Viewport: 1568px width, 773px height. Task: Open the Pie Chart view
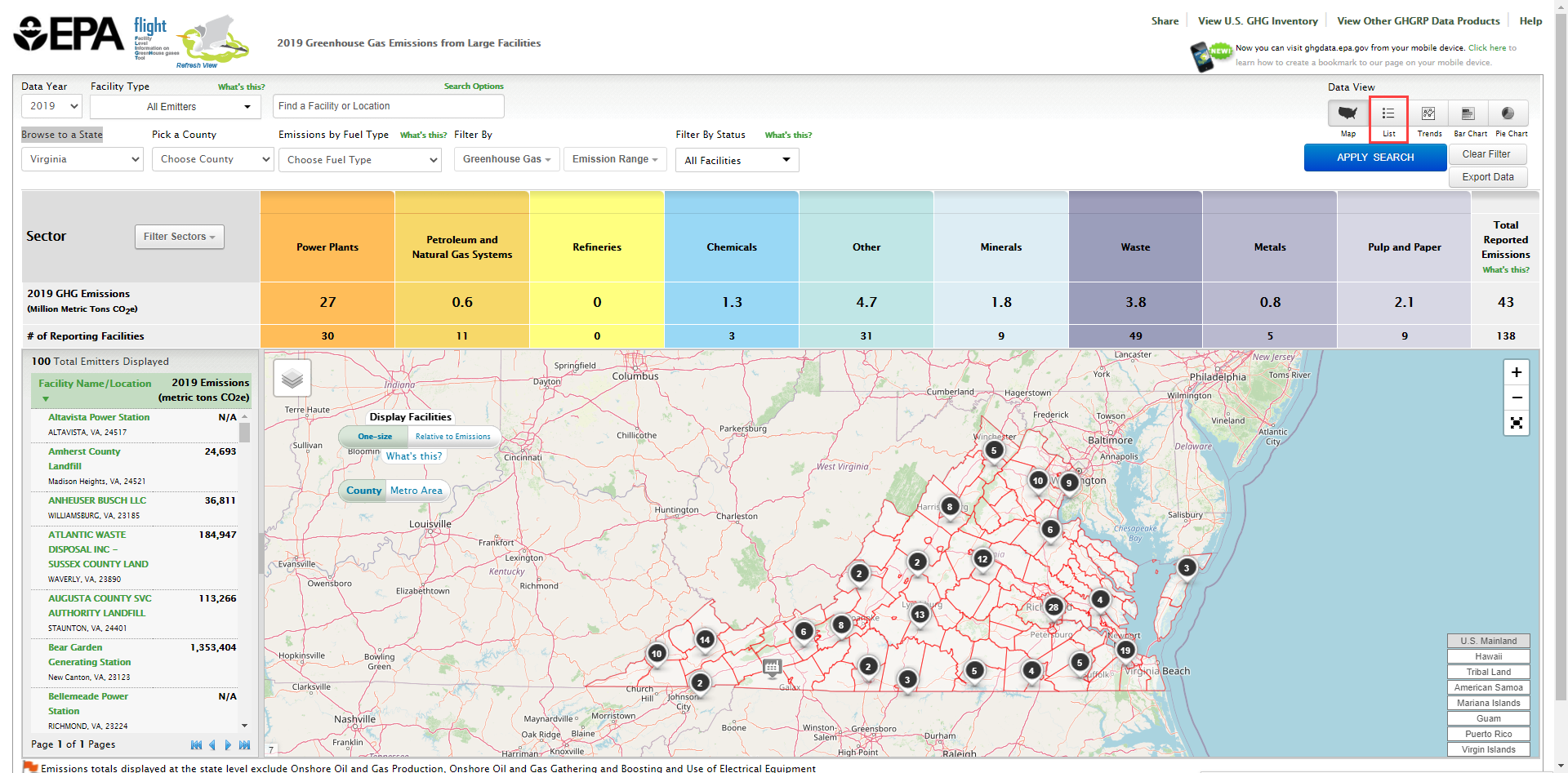coord(1508,113)
